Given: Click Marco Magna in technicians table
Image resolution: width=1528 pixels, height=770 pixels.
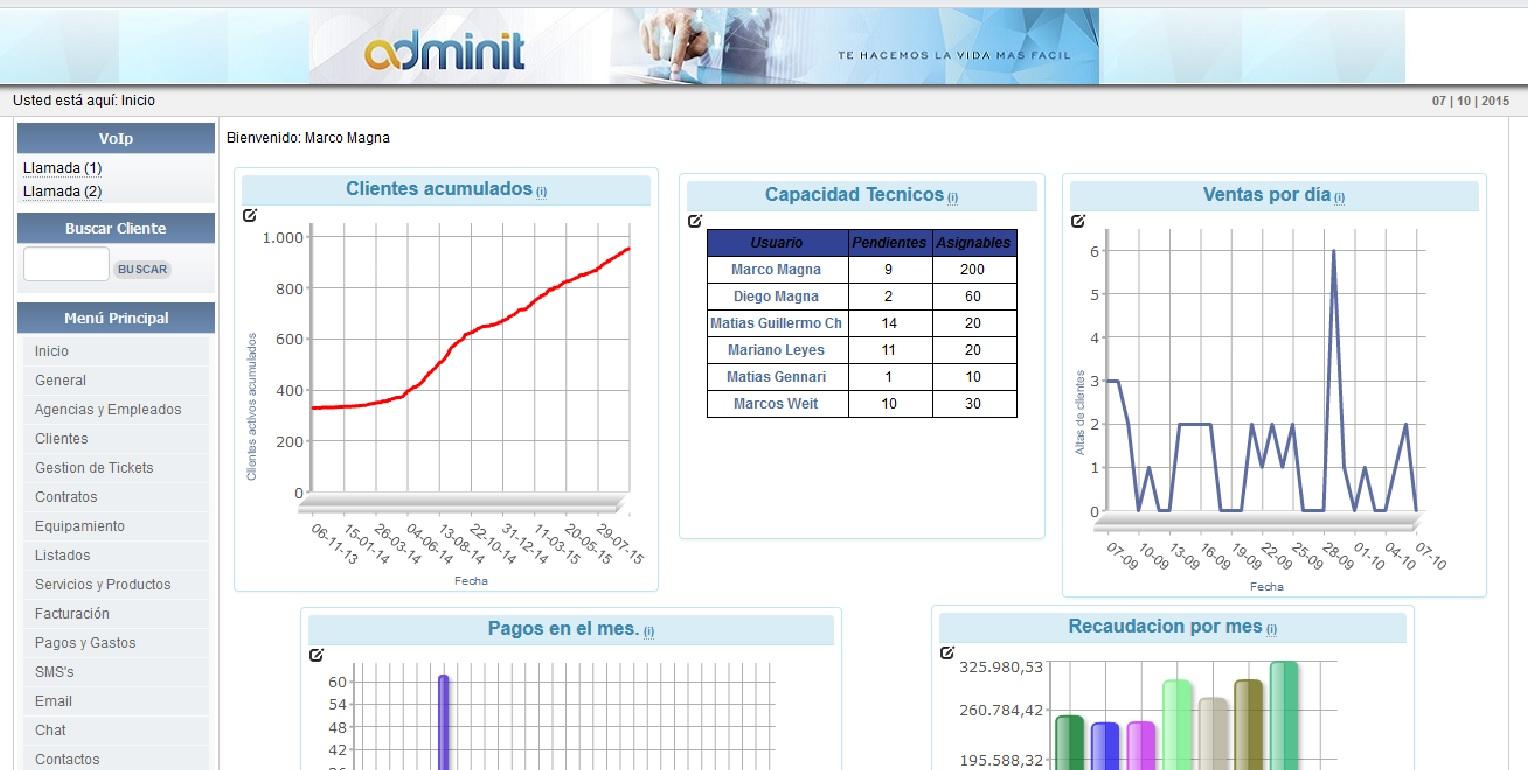Looking at the screenshot, I should pos(776,269).
